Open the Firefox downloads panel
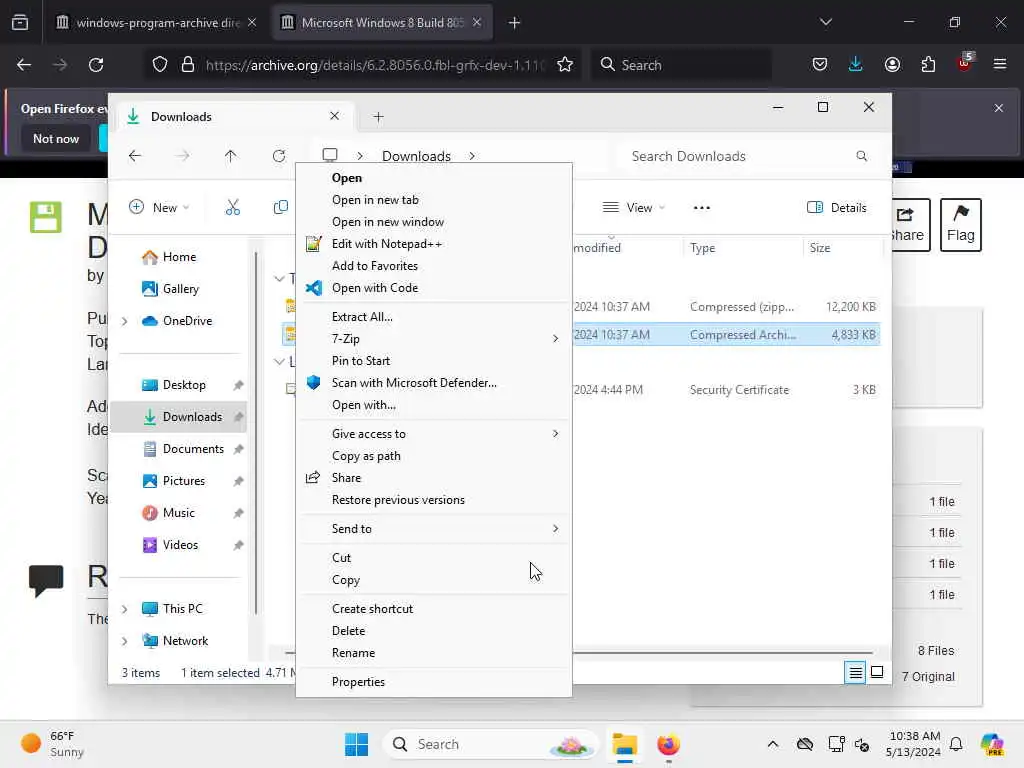Screen dimensions: 1024x768 coord(856,65)
